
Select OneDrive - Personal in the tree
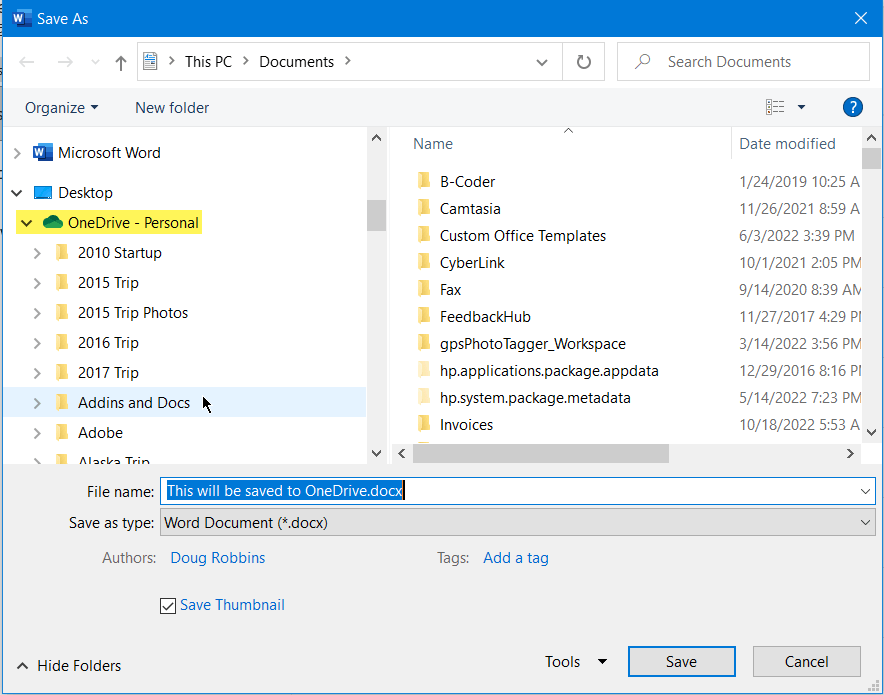[133, 223]
